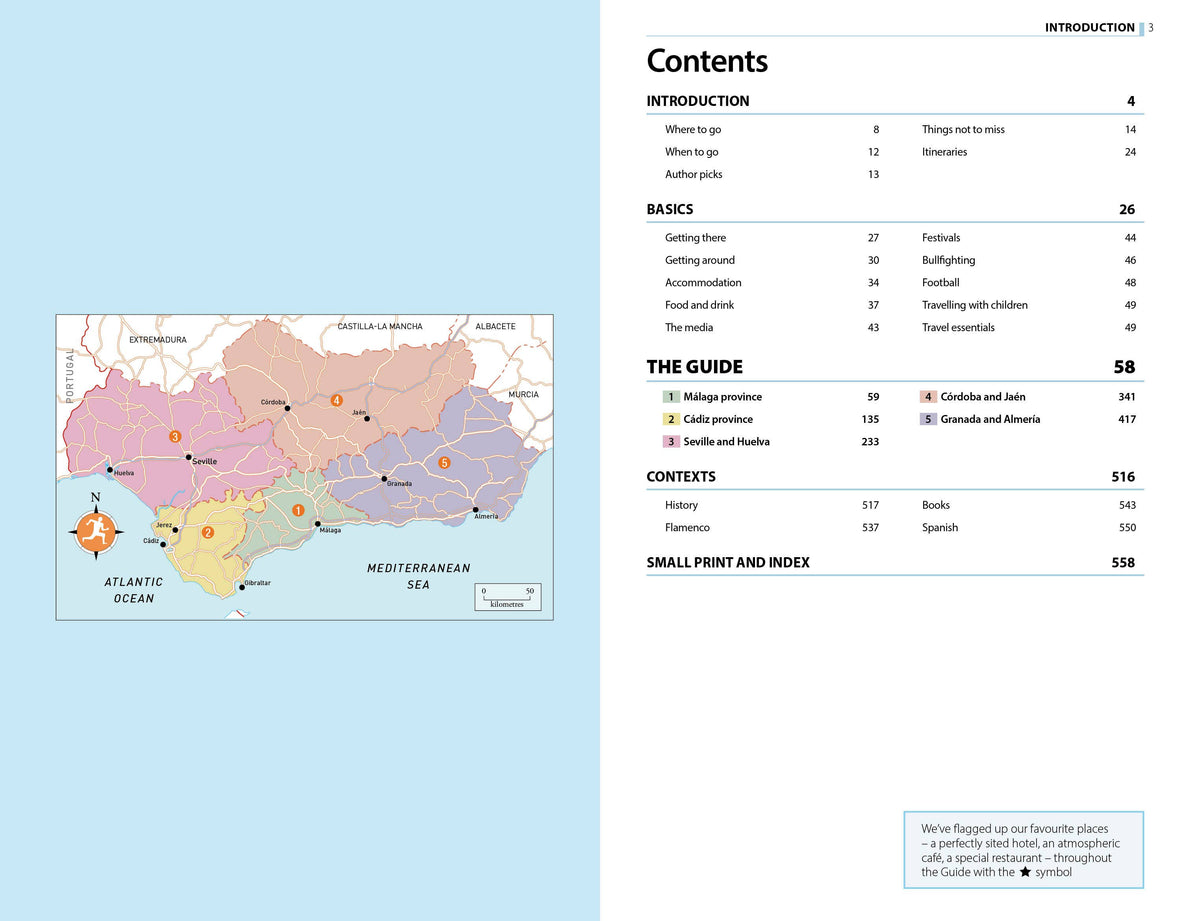
Task: Click orange region marker 5 near Granada
Action: click(444, 462)
